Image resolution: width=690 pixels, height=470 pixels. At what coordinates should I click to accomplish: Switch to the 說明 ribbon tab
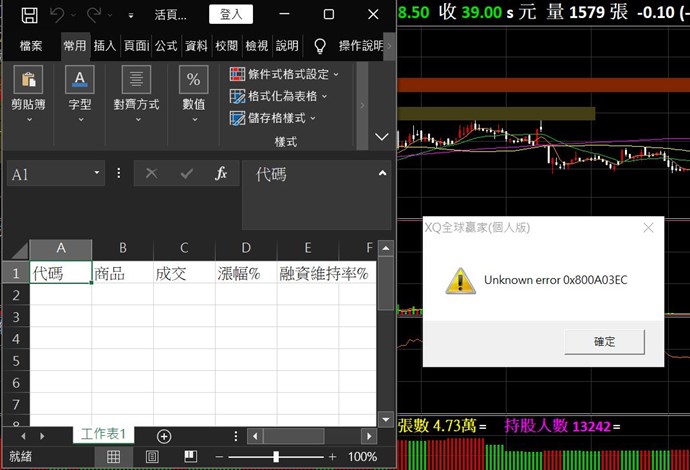(x=287, y=46)
